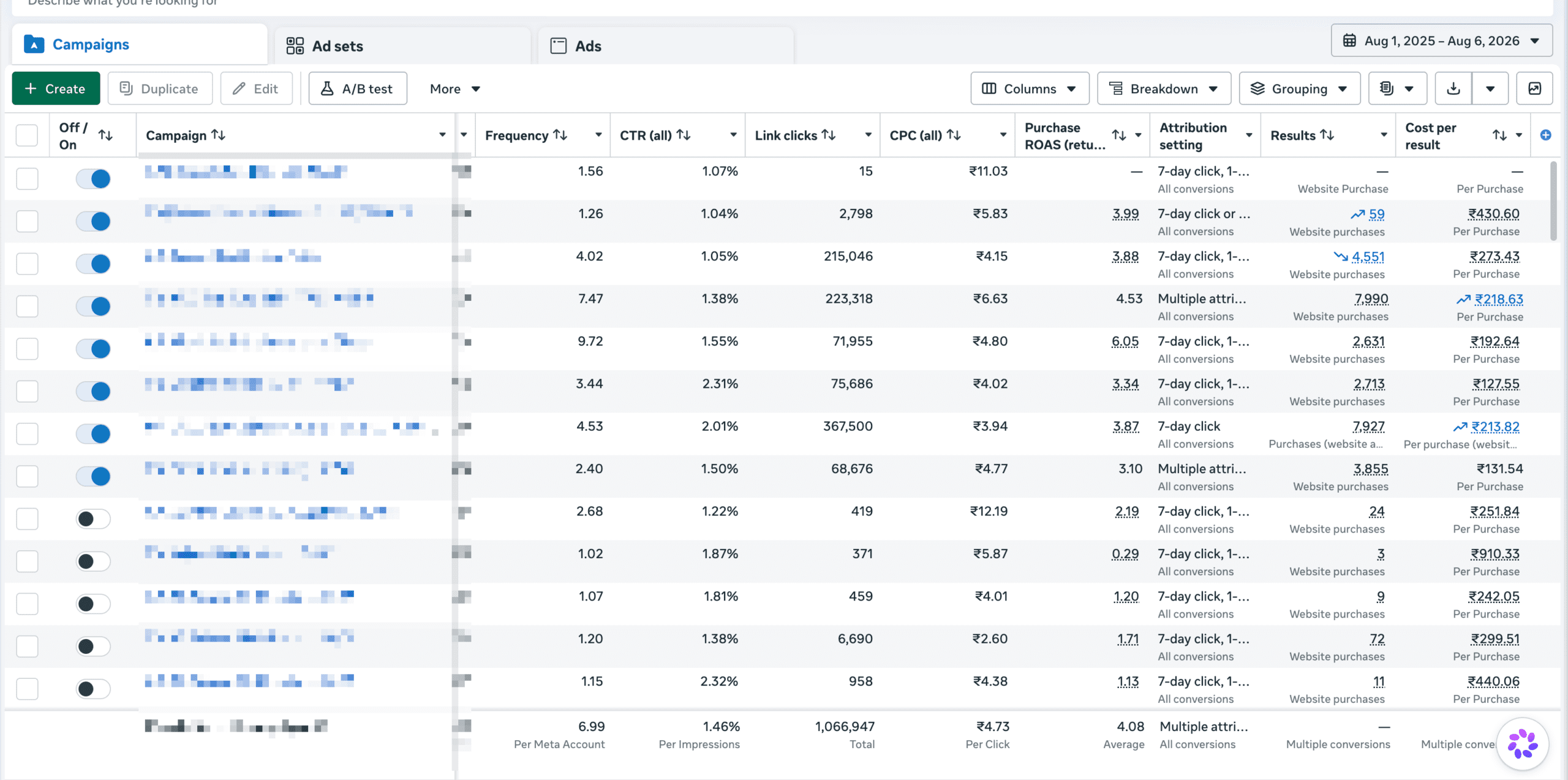The image size is (1568, 780).
Task: Select the checkbox for the 1.56 frequency row
Action: [27, 178]
